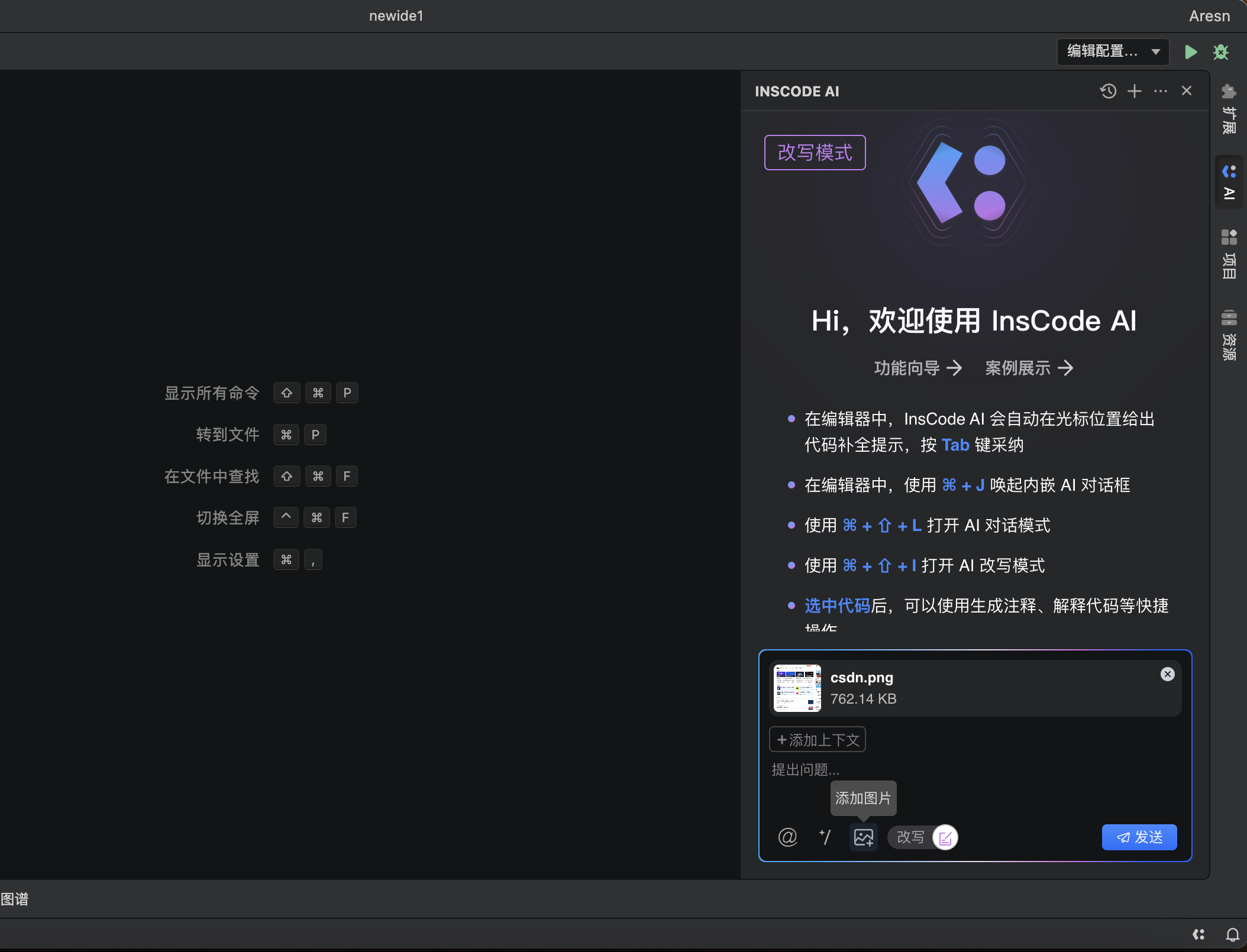Click the 切换全屏 shortcut hint
Viewport: 1247px width, 952px height.
[276, 517]
